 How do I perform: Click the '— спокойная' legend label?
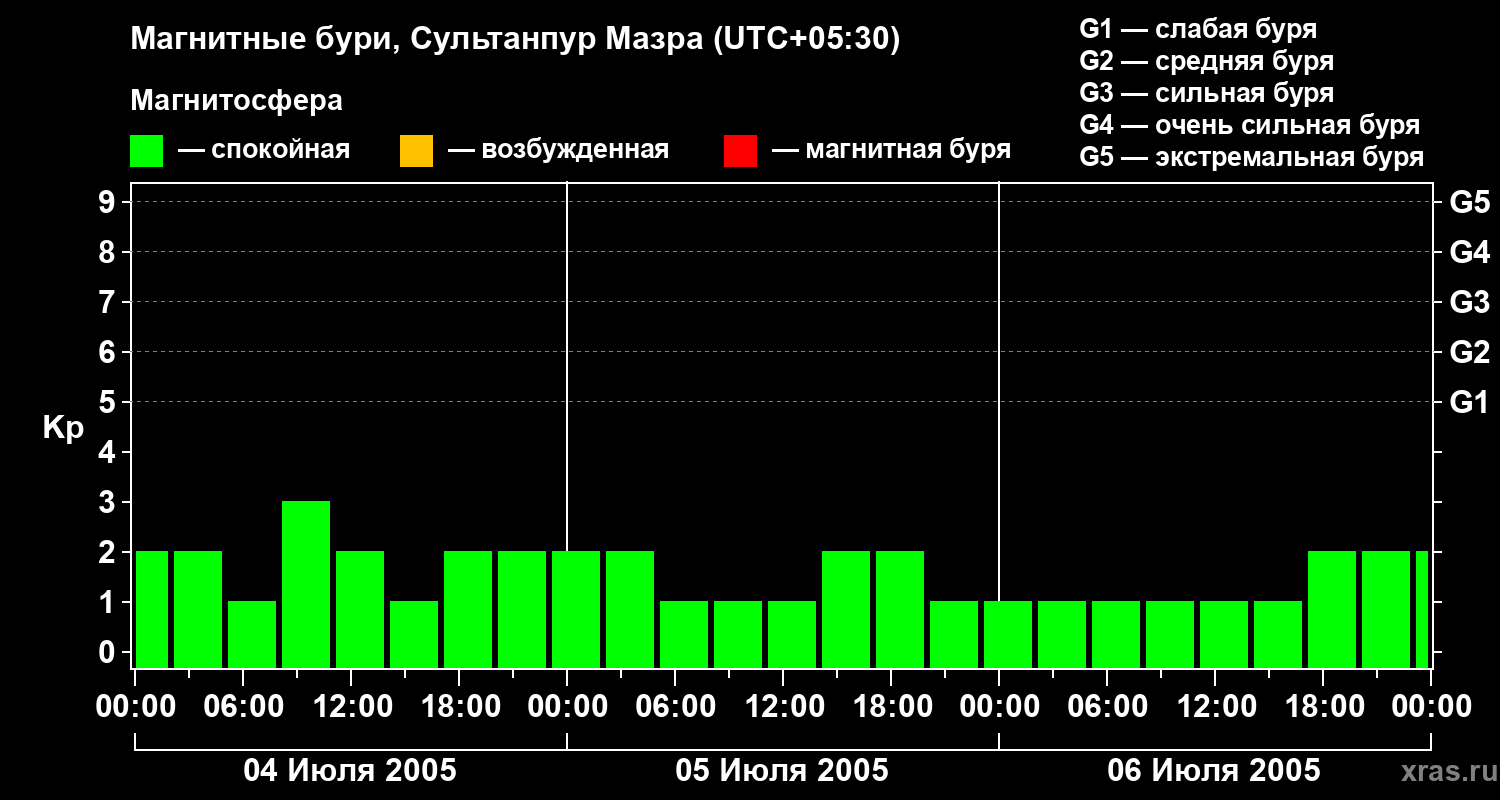pos(264,150)
